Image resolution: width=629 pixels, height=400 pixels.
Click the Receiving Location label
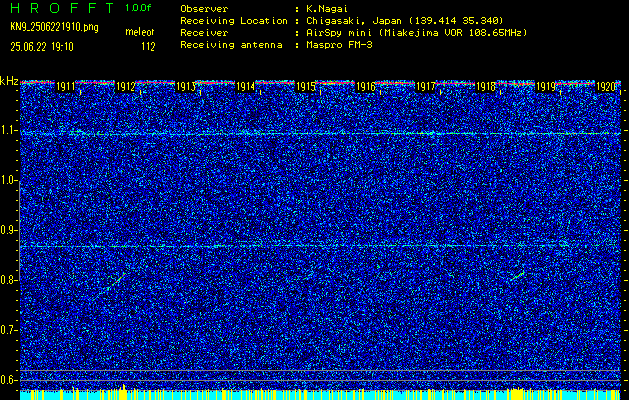point(234,21)
